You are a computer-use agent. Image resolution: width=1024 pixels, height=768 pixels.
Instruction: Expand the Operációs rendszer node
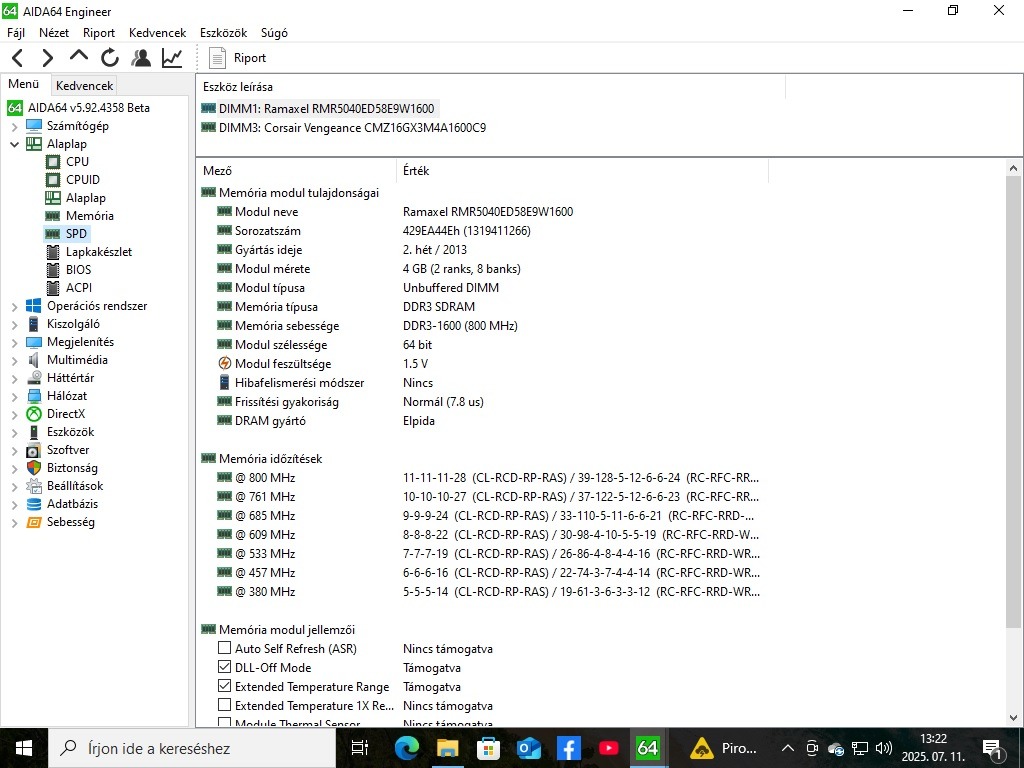[x=14, y=306]
